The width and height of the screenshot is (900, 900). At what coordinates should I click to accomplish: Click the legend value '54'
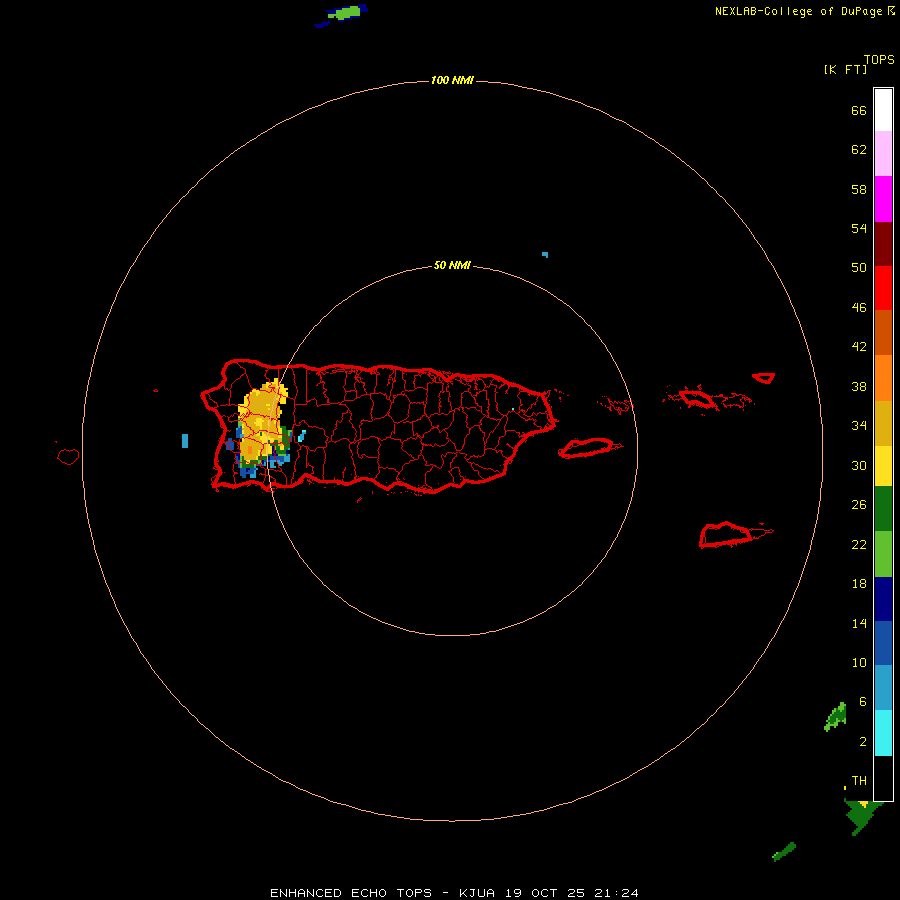pos(859,228)
